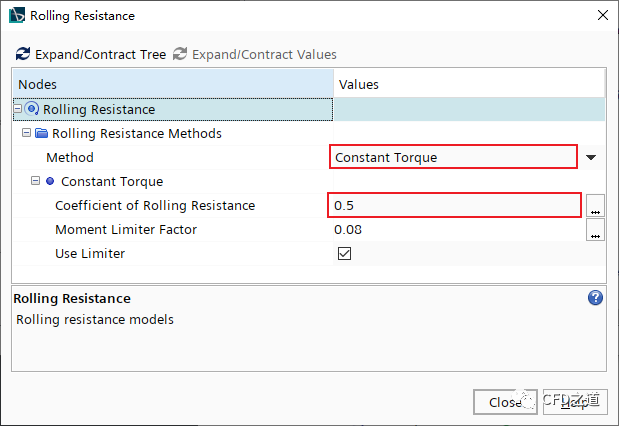
Task: Collapse the Constant Torque node
Action: tap(36, 182)
